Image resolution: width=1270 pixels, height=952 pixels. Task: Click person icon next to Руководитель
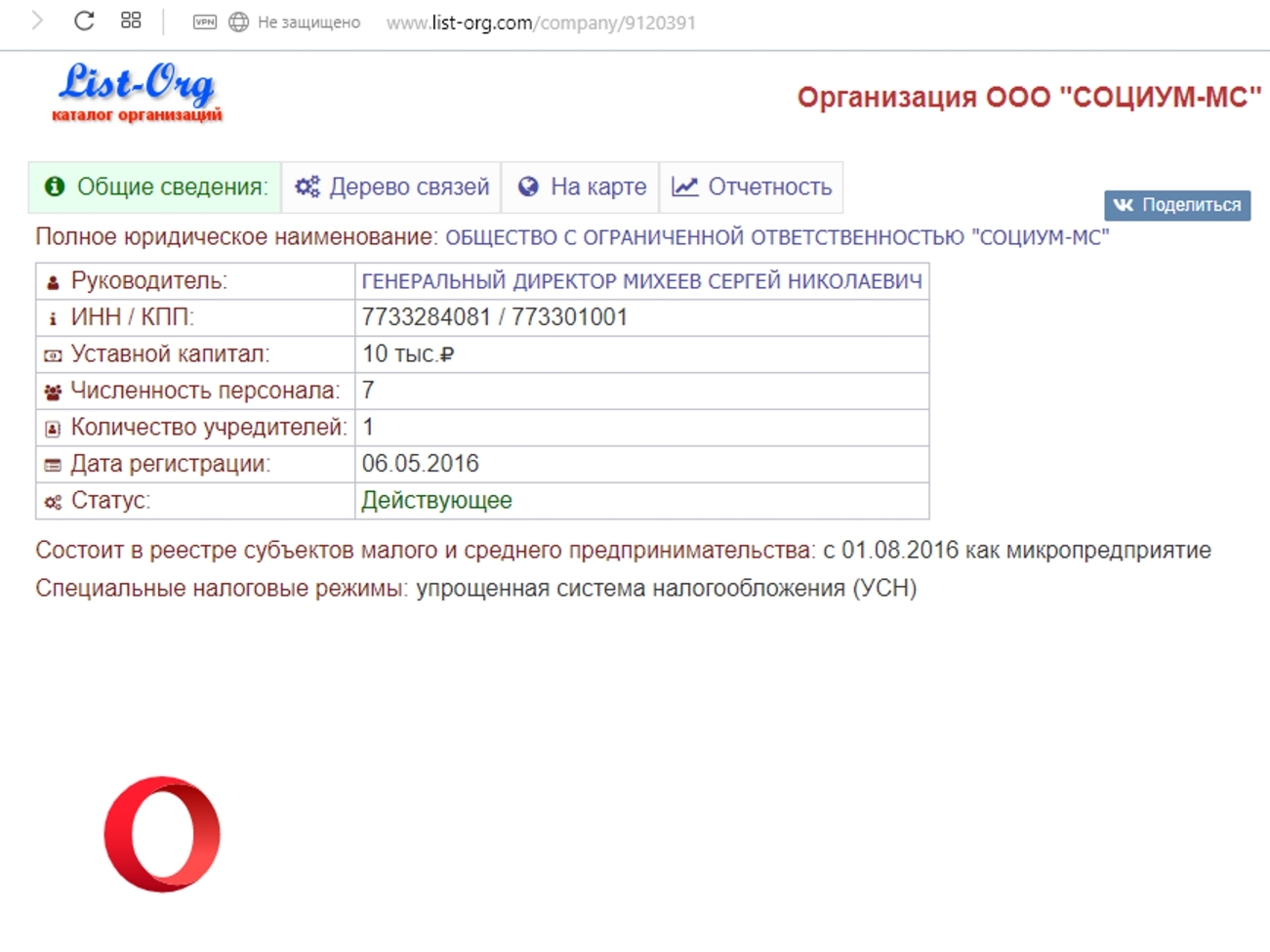point(53,282)
